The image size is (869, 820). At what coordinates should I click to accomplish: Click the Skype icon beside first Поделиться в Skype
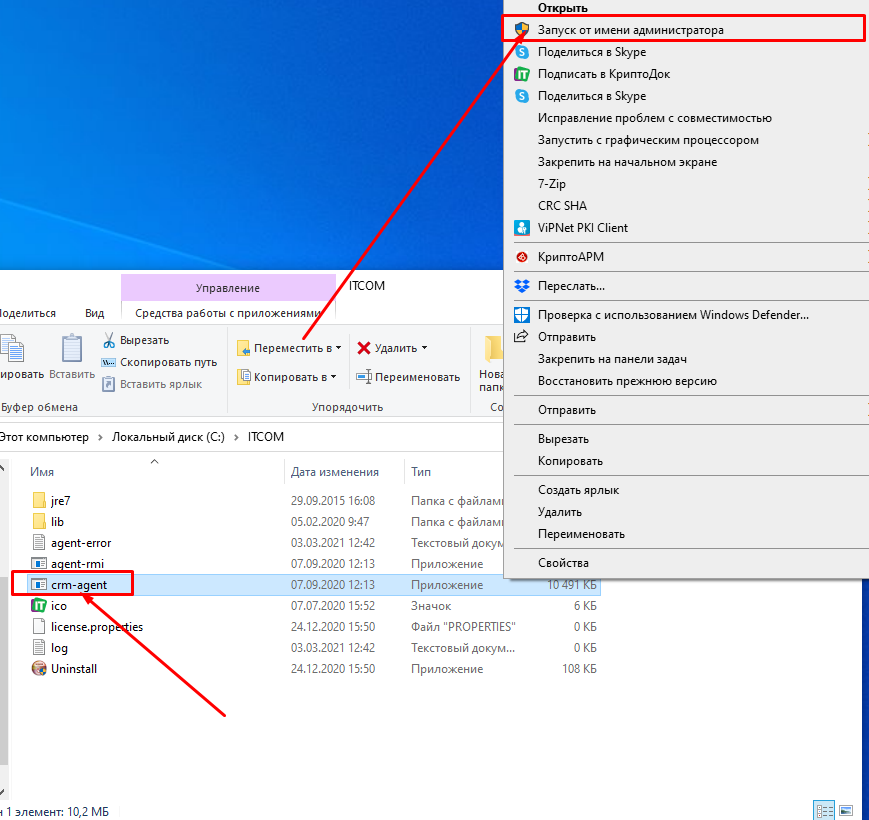click(521, 52)
